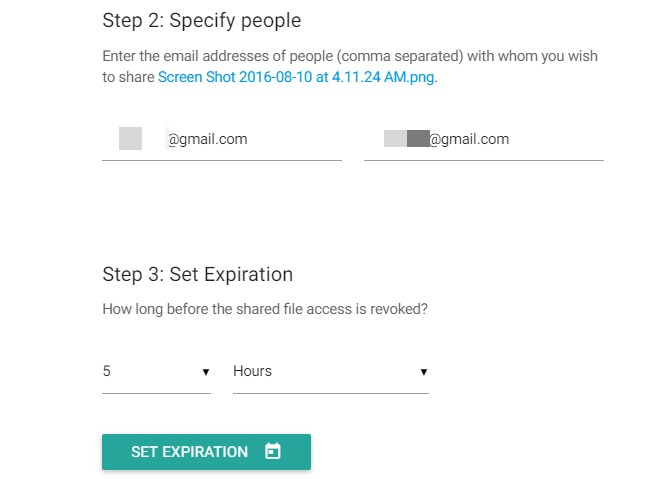Click the dark gray redacted block in second email
This screenshot has width=658, height=479.
click(418, 139)
